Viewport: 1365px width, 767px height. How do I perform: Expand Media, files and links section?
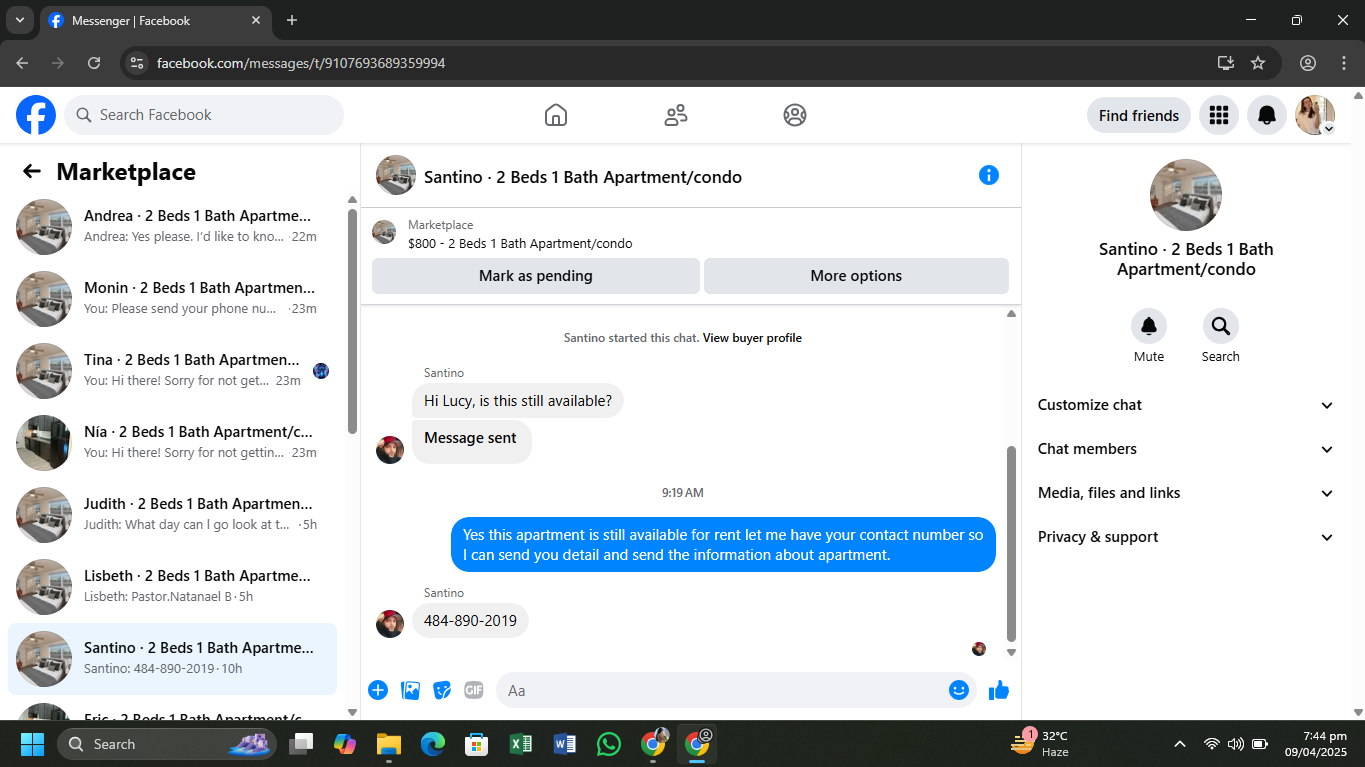click(x=1186, y=493)
